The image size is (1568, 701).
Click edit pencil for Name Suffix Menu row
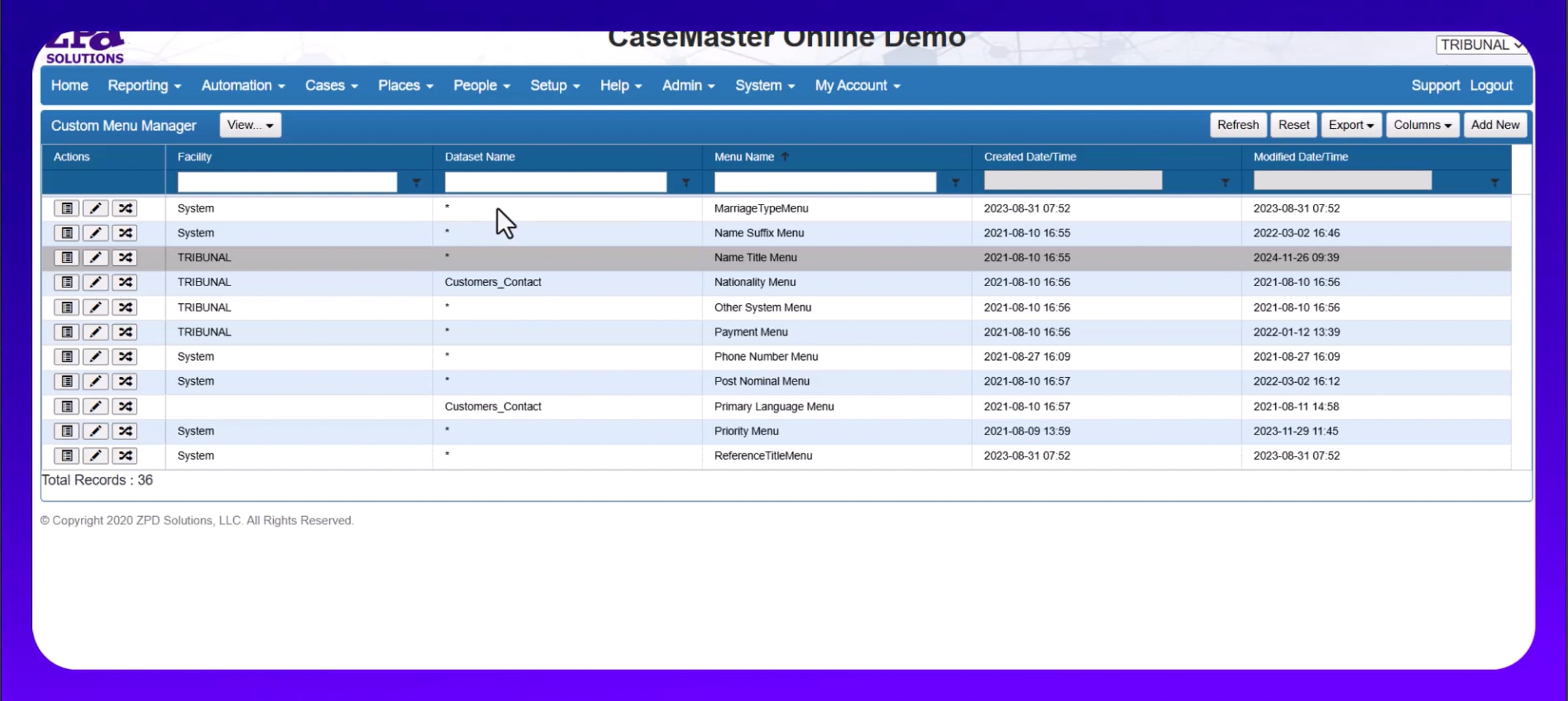pyautogui.click(x=95, y=233)
